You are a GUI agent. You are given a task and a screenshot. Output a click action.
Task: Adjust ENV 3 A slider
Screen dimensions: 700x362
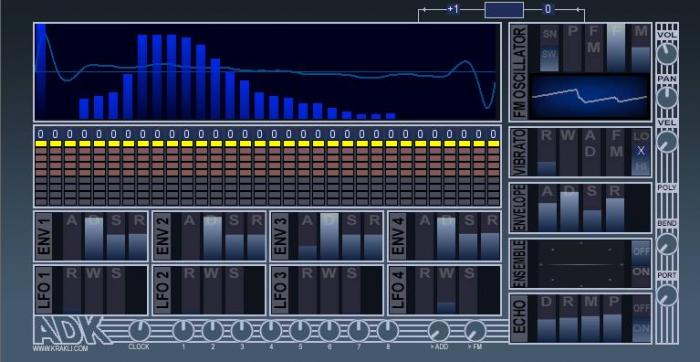coord(307,236)
